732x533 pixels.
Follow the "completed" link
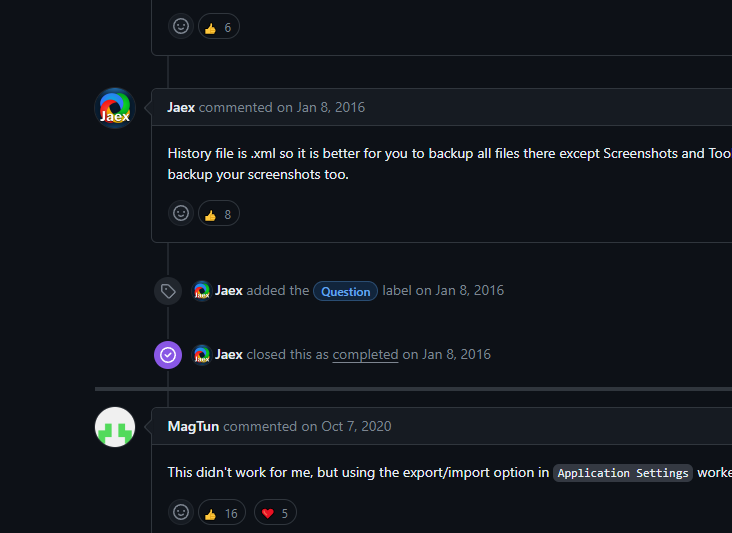(365, 354)
